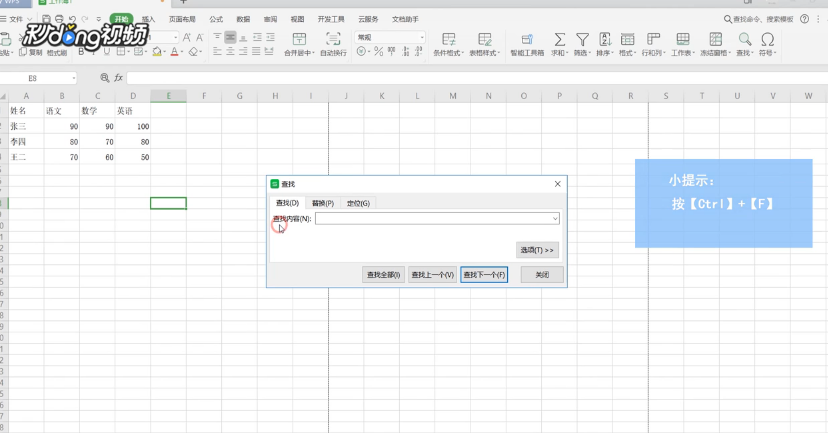Click Format Painter (格式刷) button
Screen dimensions: 828x433
click(57, 52)
